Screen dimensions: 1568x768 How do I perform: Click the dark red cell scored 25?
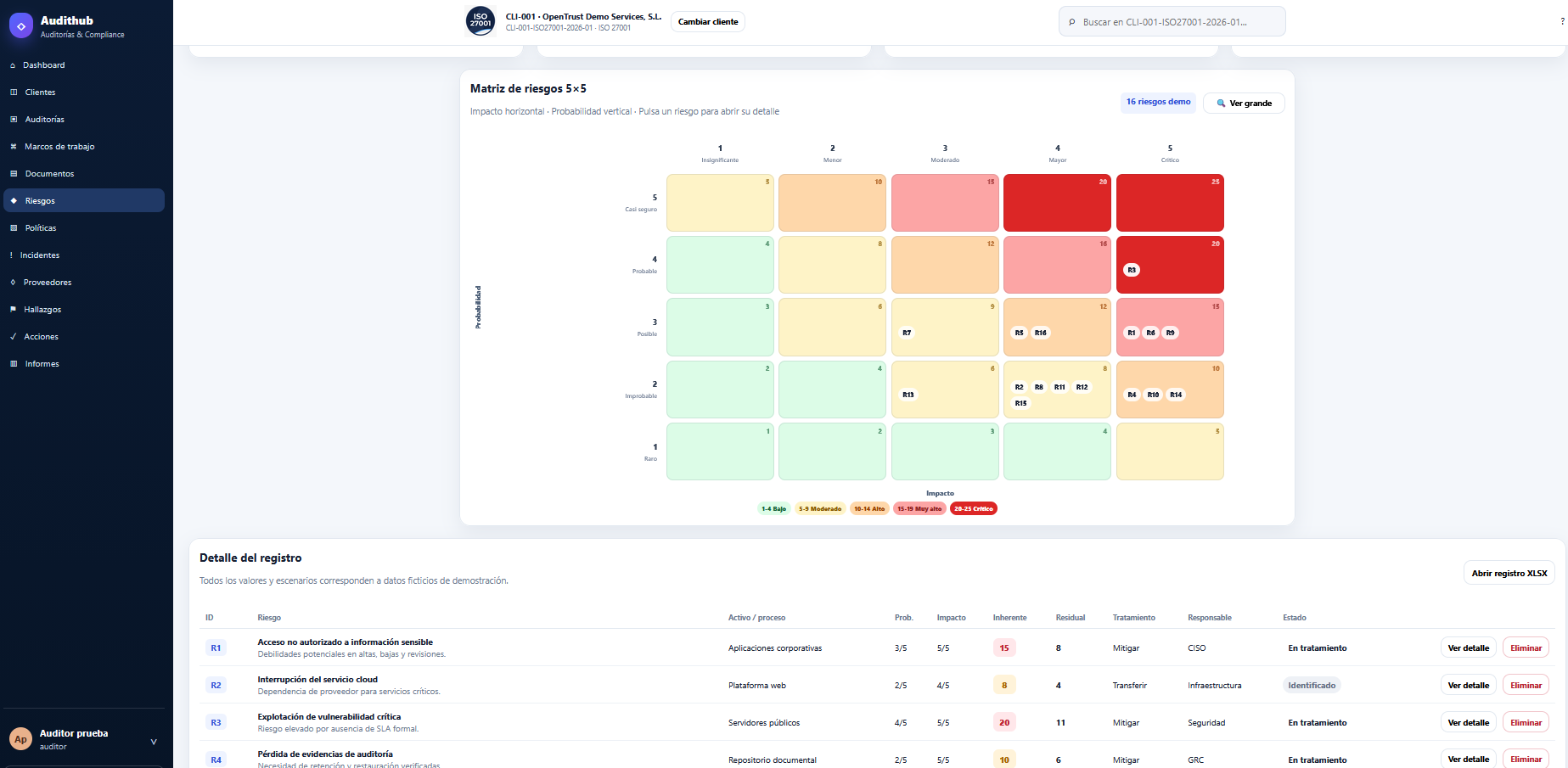coord(1170,203)
